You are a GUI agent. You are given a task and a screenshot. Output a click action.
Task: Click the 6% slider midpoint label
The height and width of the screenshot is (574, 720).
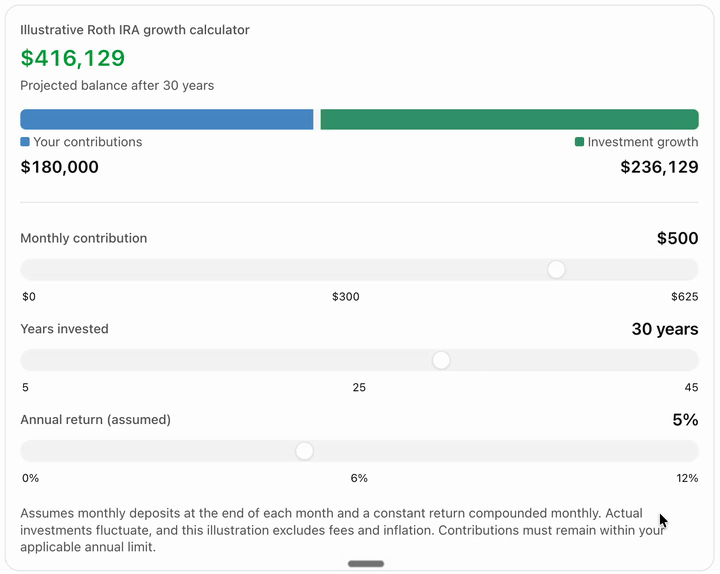point(359,478)
